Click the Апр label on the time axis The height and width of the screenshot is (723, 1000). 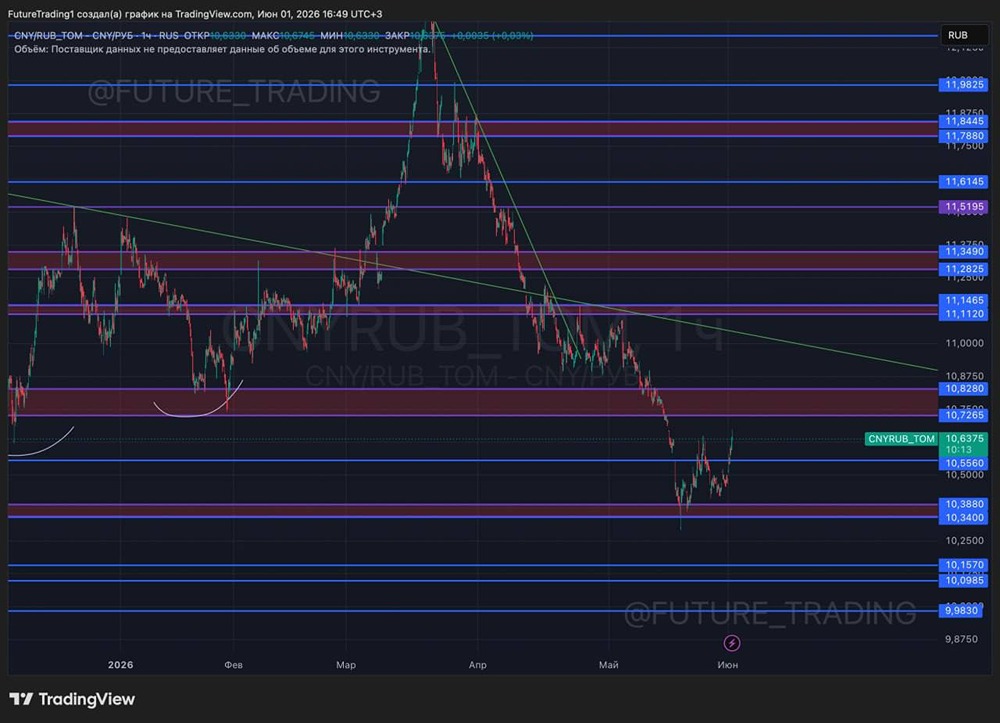[x=478, y=664]
